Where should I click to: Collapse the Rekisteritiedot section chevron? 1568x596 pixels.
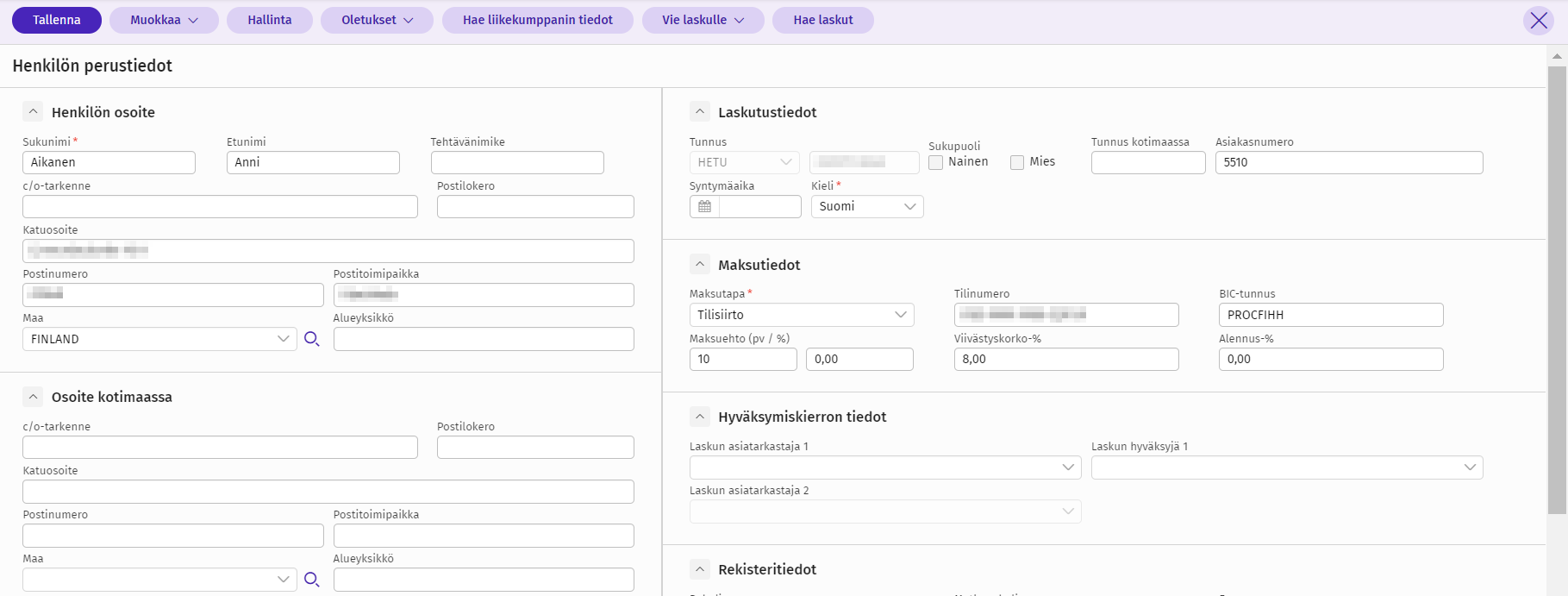tap(700, 569)
